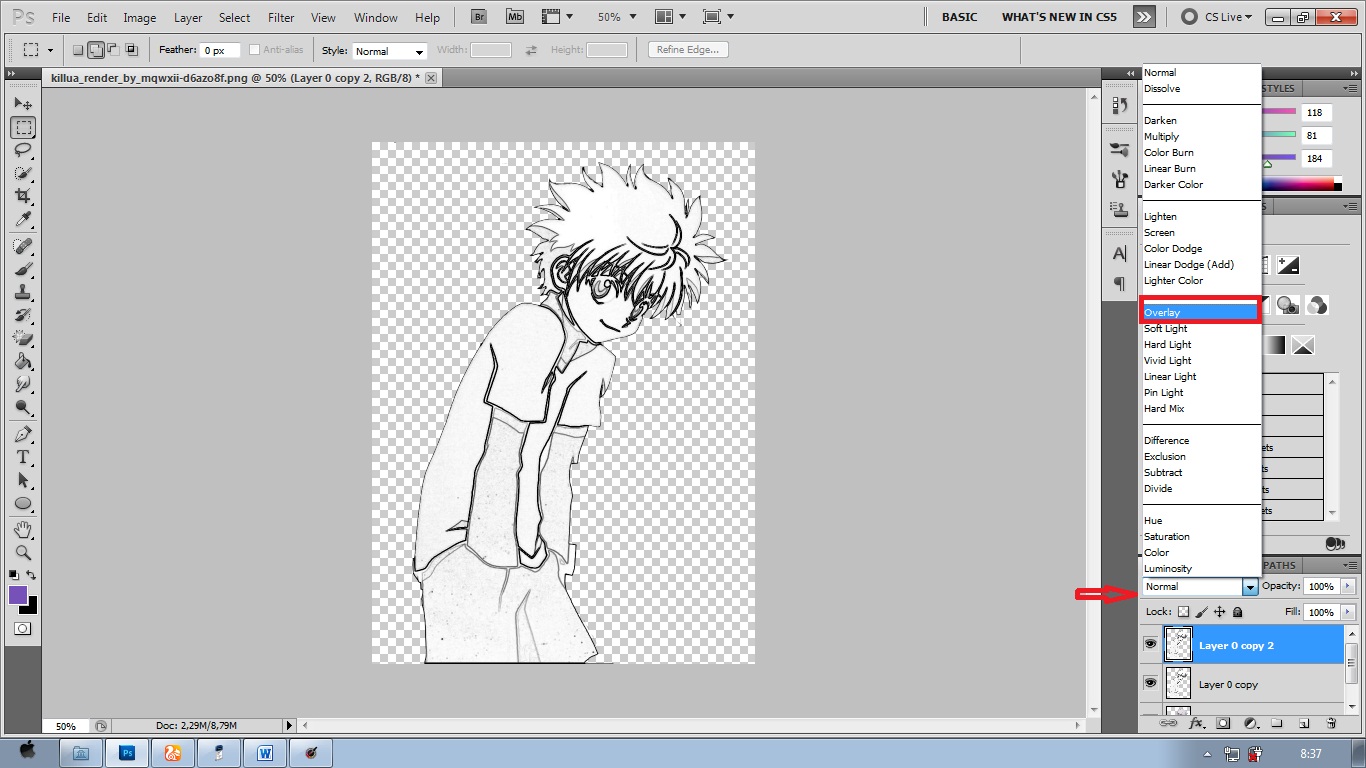
Task: Open the Filter menu
Action: 281,18
